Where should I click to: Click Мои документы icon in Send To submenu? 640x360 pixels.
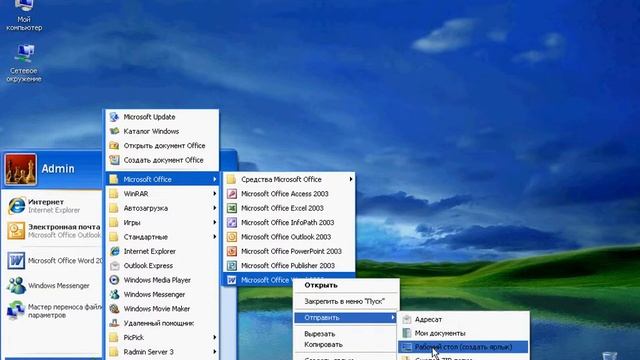point(407,333)
